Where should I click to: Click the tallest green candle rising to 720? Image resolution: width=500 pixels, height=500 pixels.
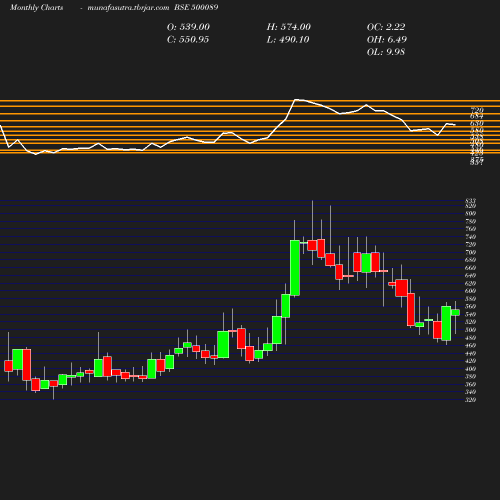[x=295, y=268]
